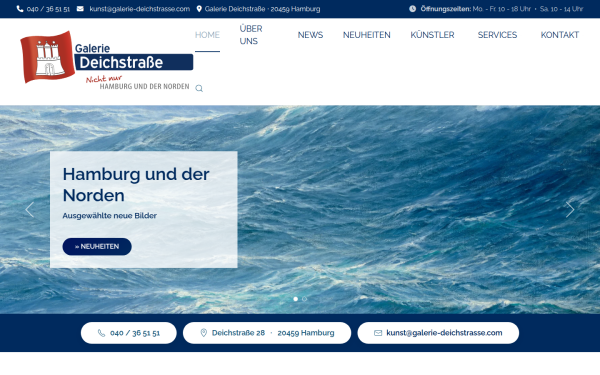Click the bottom 040 / 36 51 51 pill button
This screenshot has height=375, width=600.
tap(129, 333)
